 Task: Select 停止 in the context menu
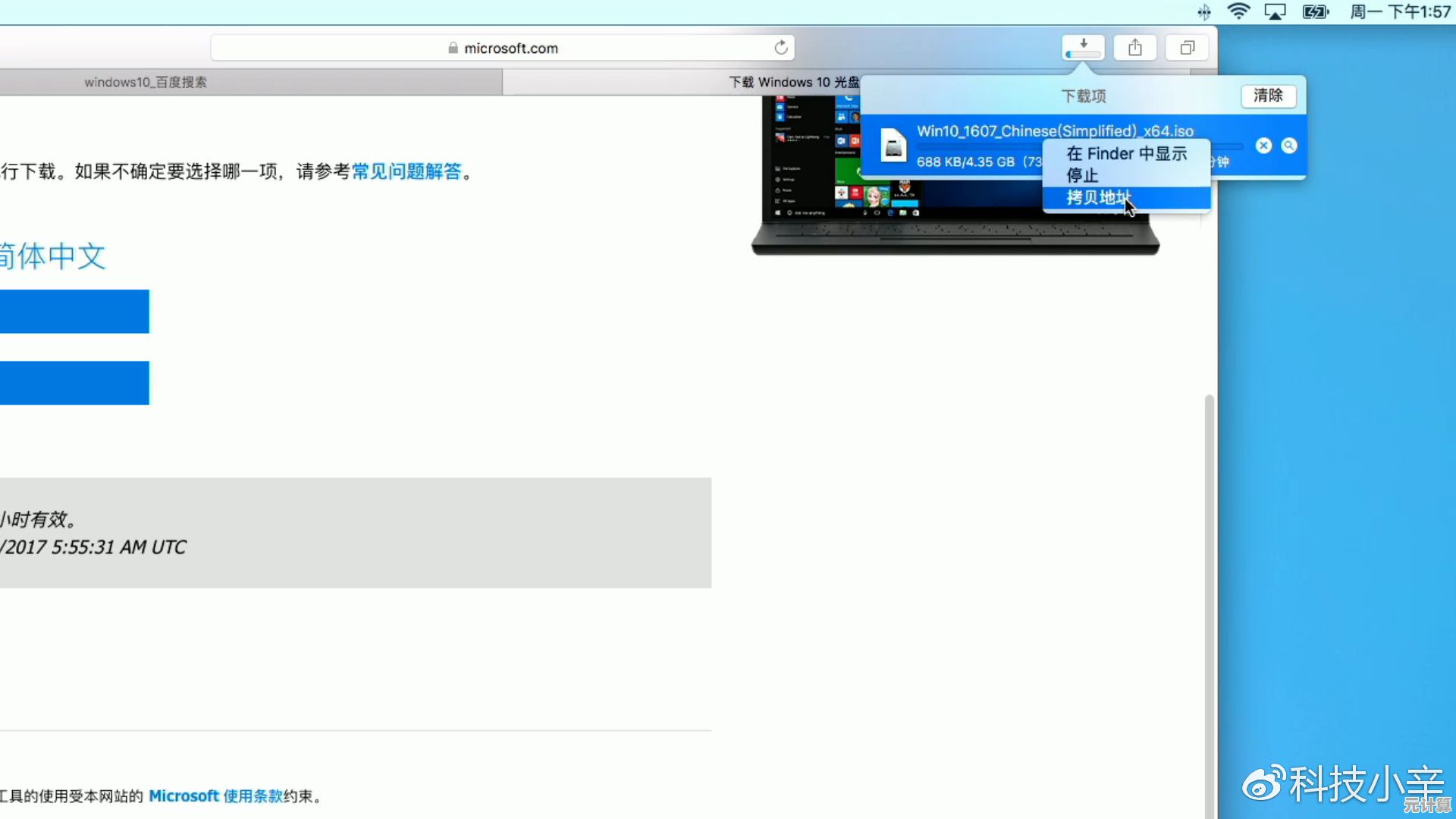[x=1082, y=176]
